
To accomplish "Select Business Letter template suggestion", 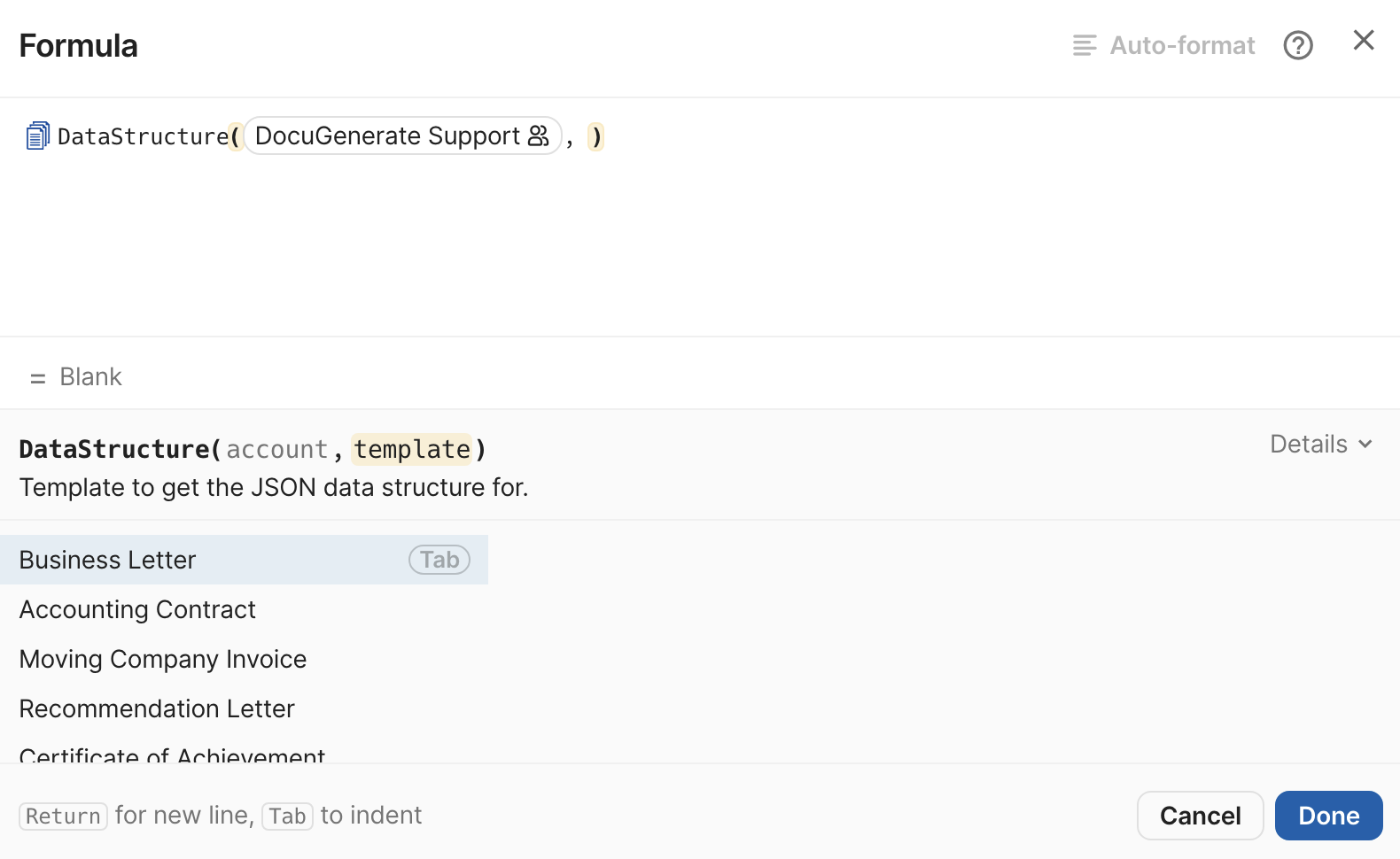I will click(108, 560).
